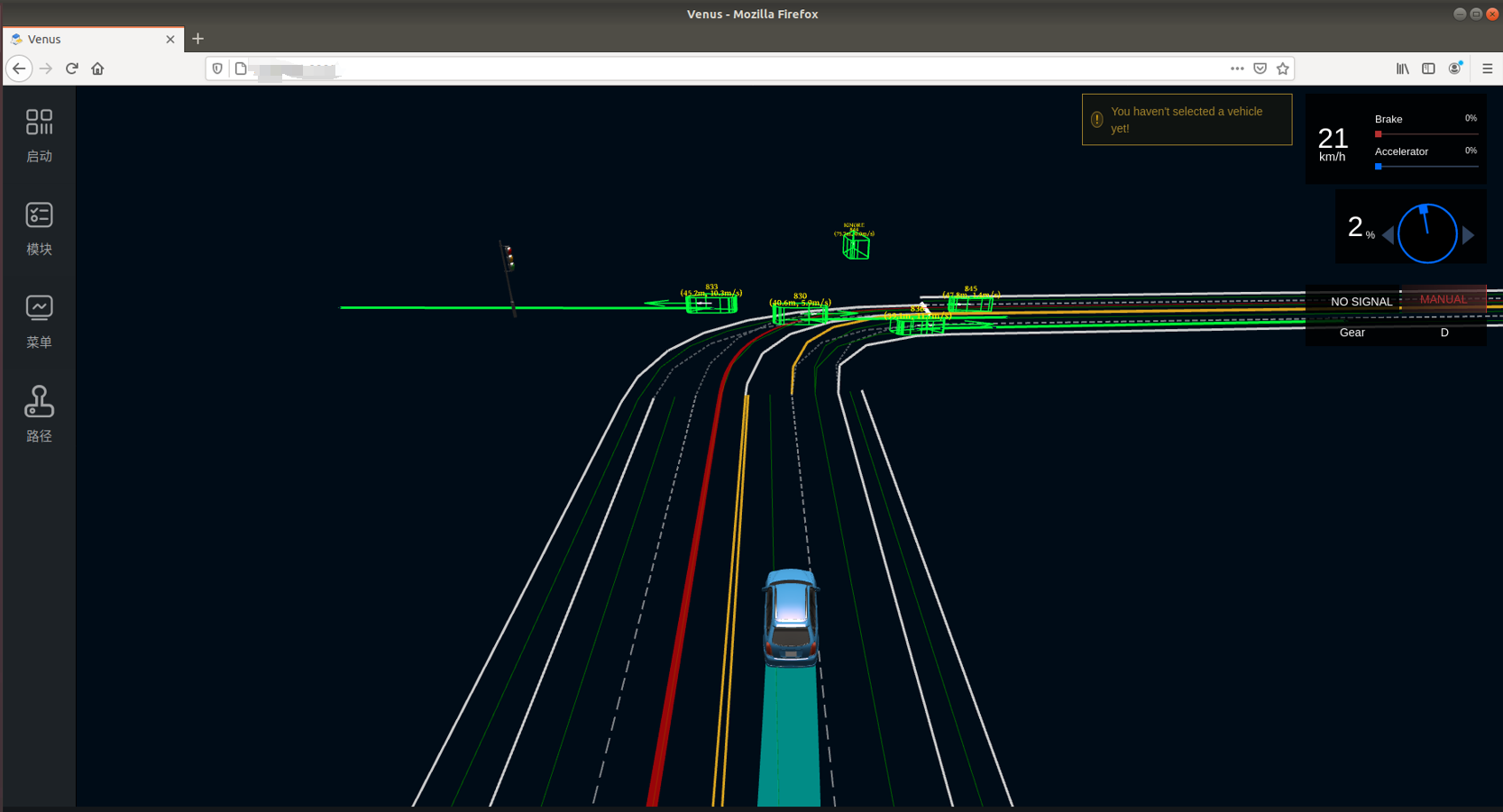
Task: Open page actions three-dot menu
Action: (1236, 68)
